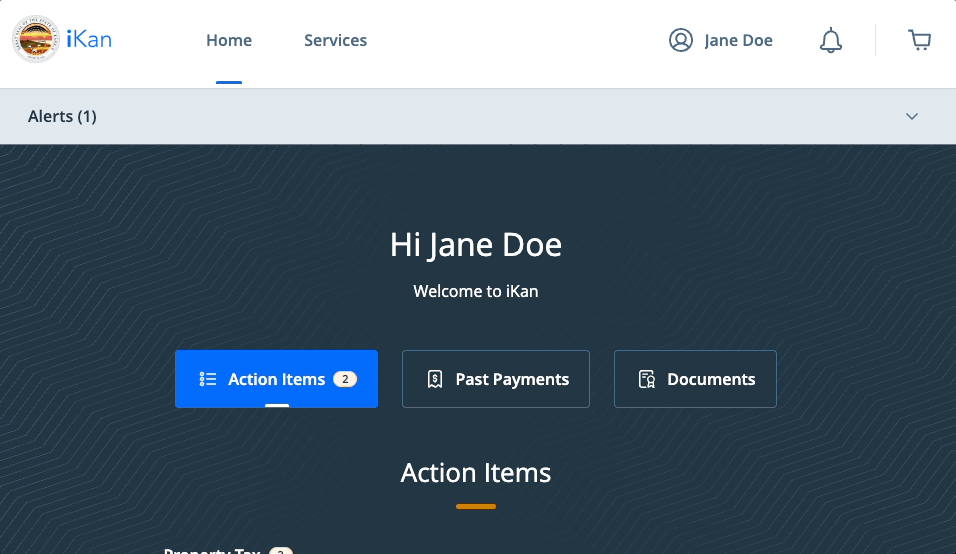
Task: Click the Welcome to iKan subtitle text
Action: click(476, 292)
